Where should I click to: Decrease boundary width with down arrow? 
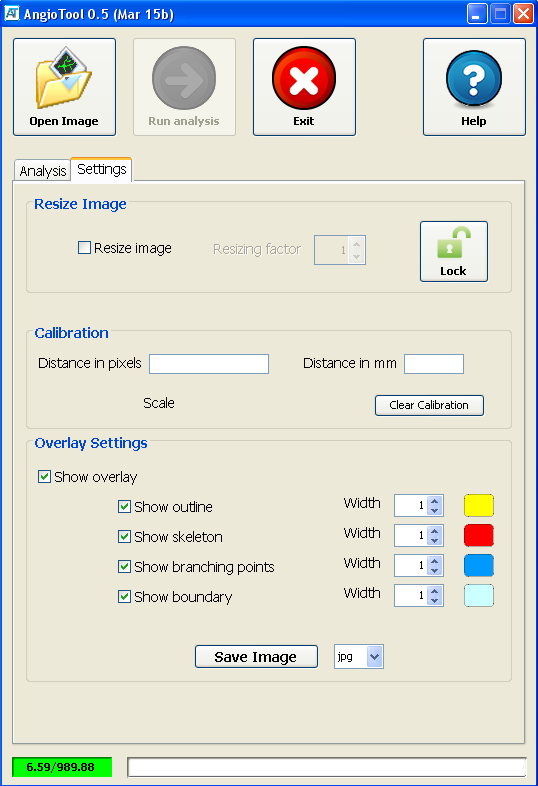click(x=435, y=601)
